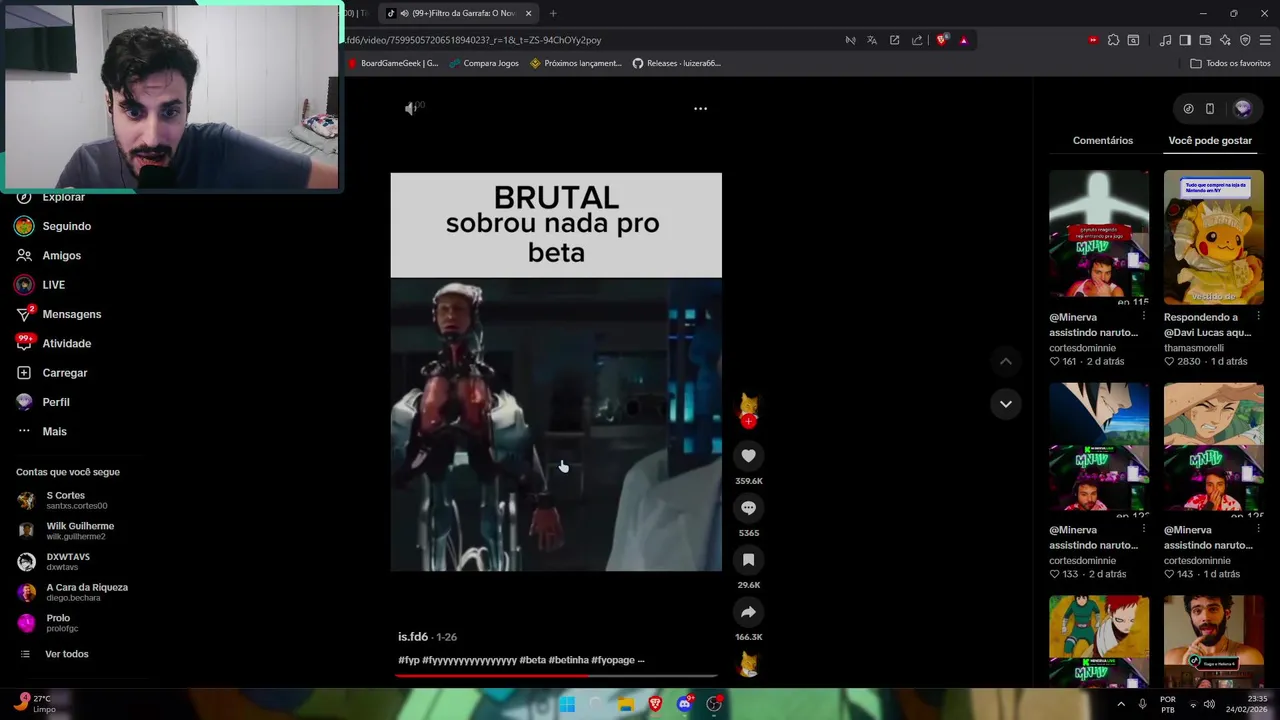Viewport: 1280px width, 720px height.
Task: Open Próximos lançamentos bookmark
Action: 576,63
